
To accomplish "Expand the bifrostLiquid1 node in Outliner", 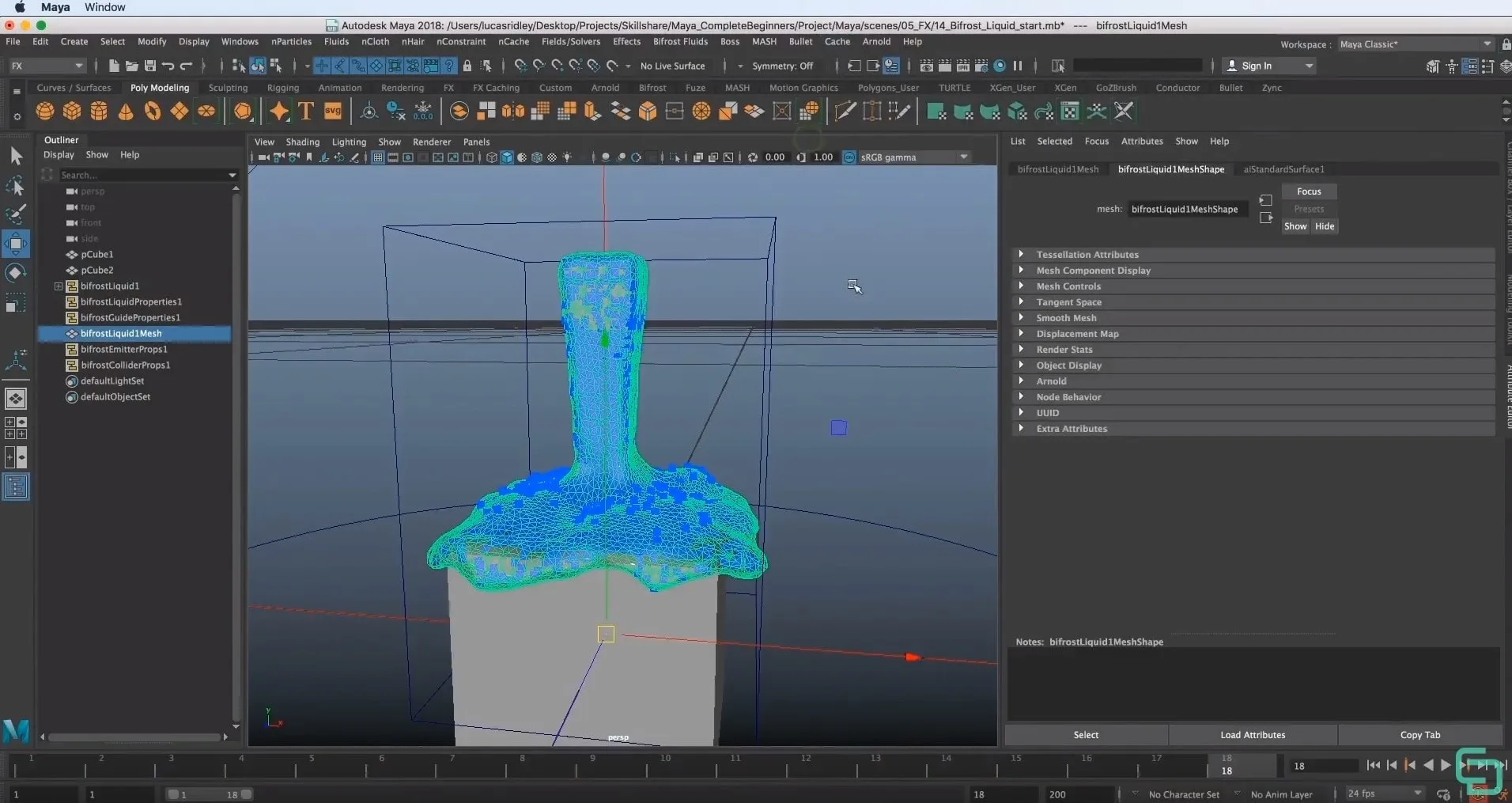I will click(59, 286).
